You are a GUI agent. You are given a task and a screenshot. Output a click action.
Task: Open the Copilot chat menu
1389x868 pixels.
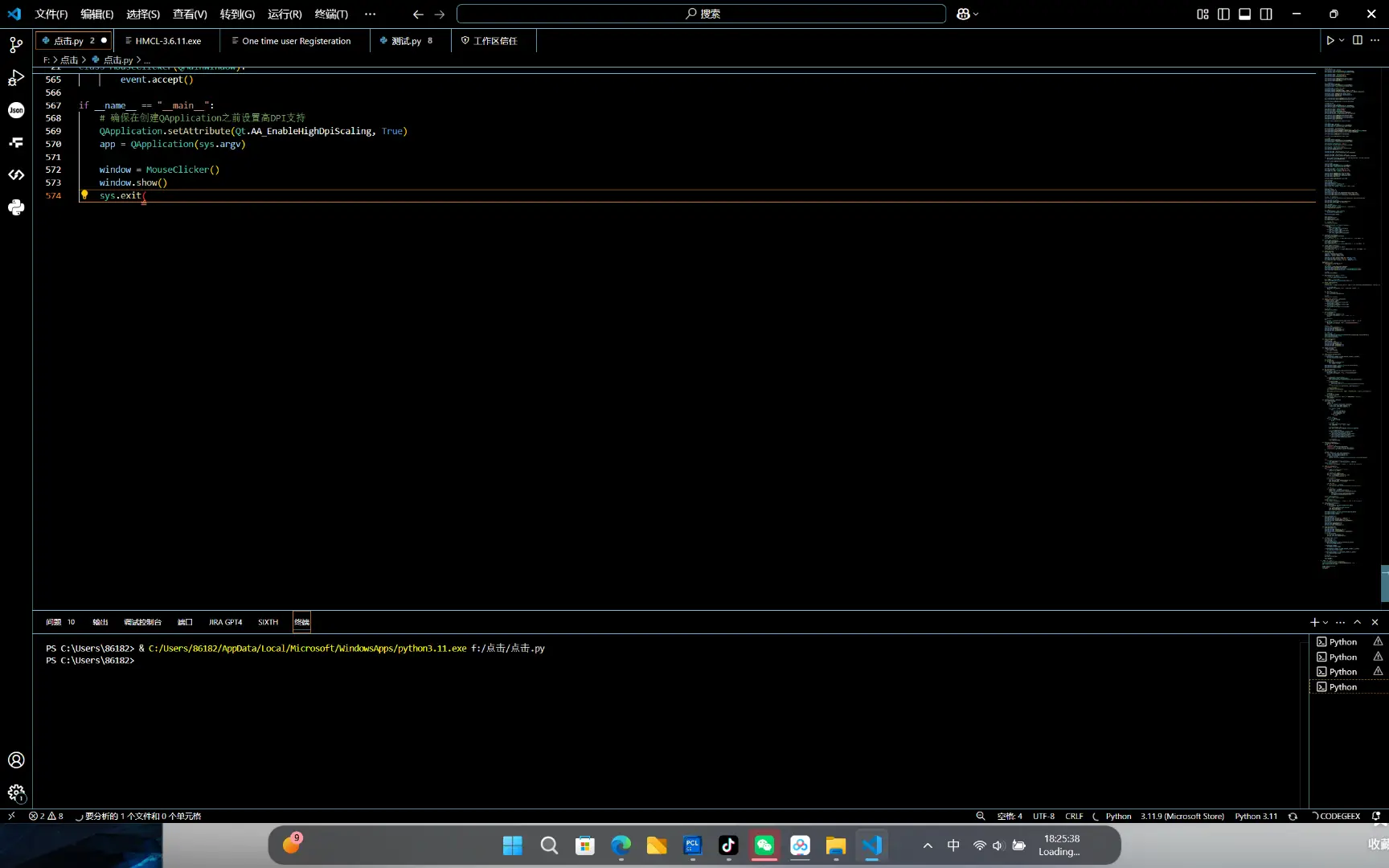967,14
